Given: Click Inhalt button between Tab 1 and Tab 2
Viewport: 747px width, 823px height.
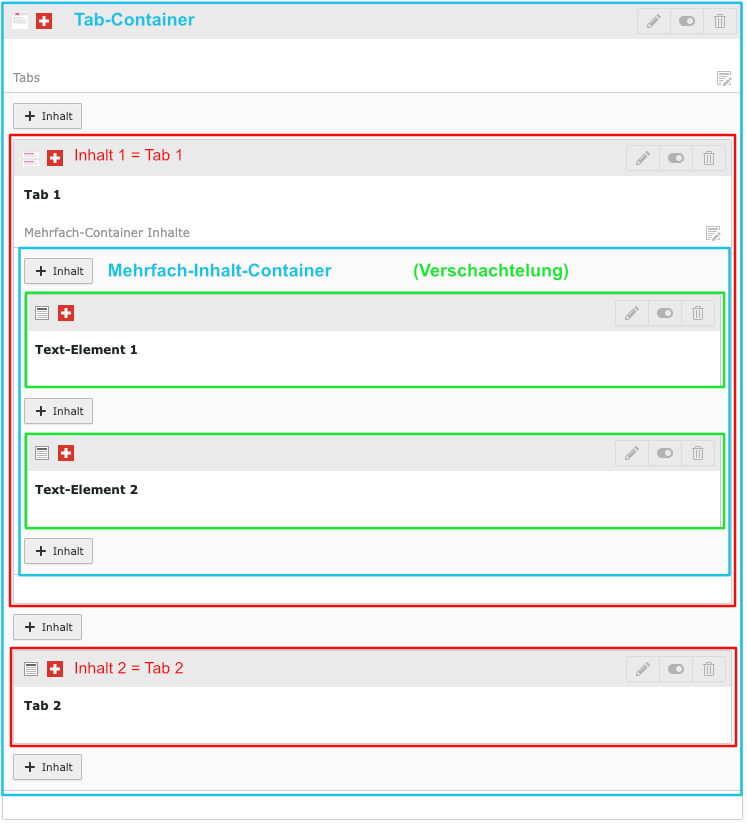Looking at the screenshot, I should [47, 627].
